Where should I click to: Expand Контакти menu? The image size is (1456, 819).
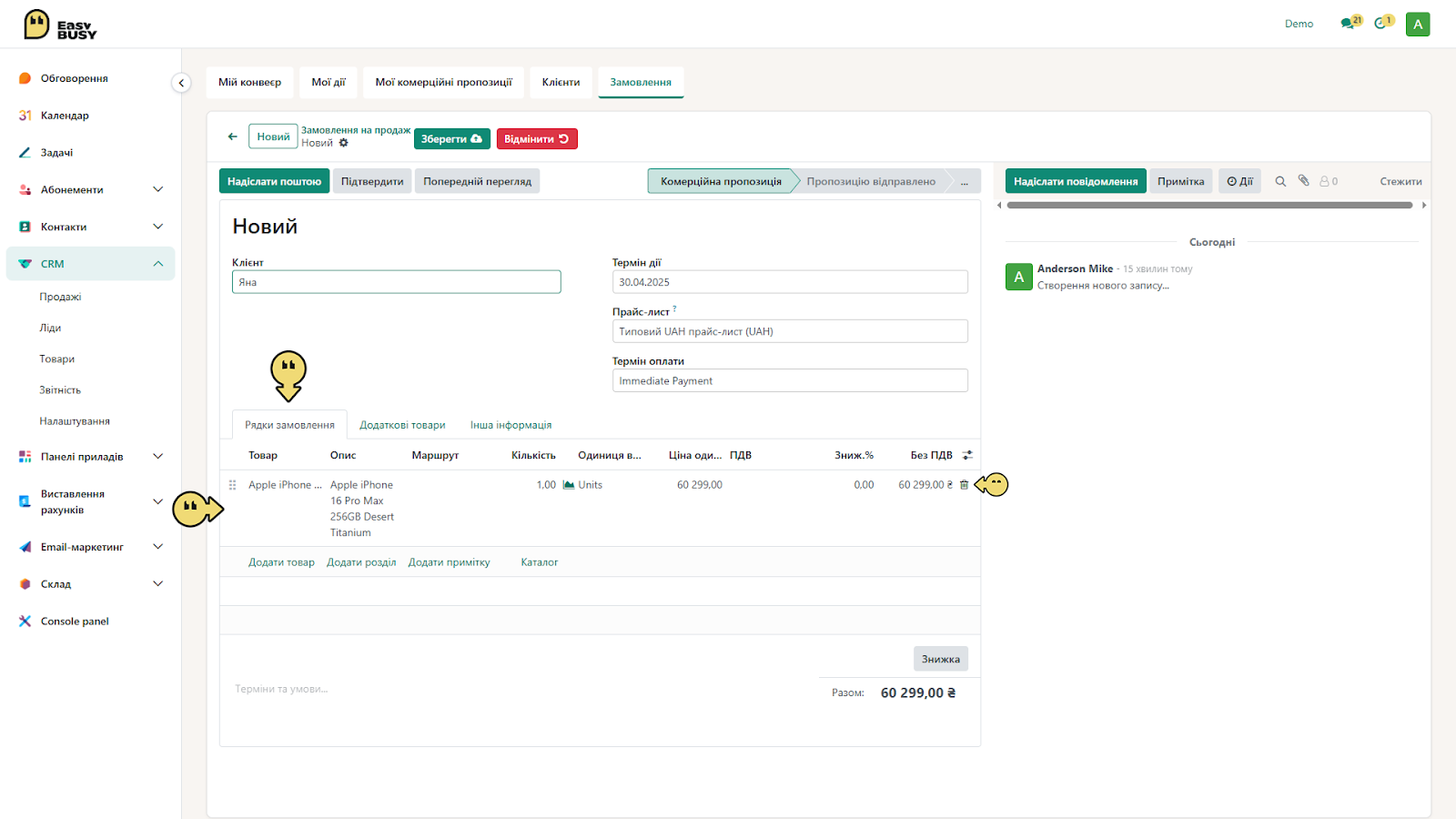tap(158, 227)
